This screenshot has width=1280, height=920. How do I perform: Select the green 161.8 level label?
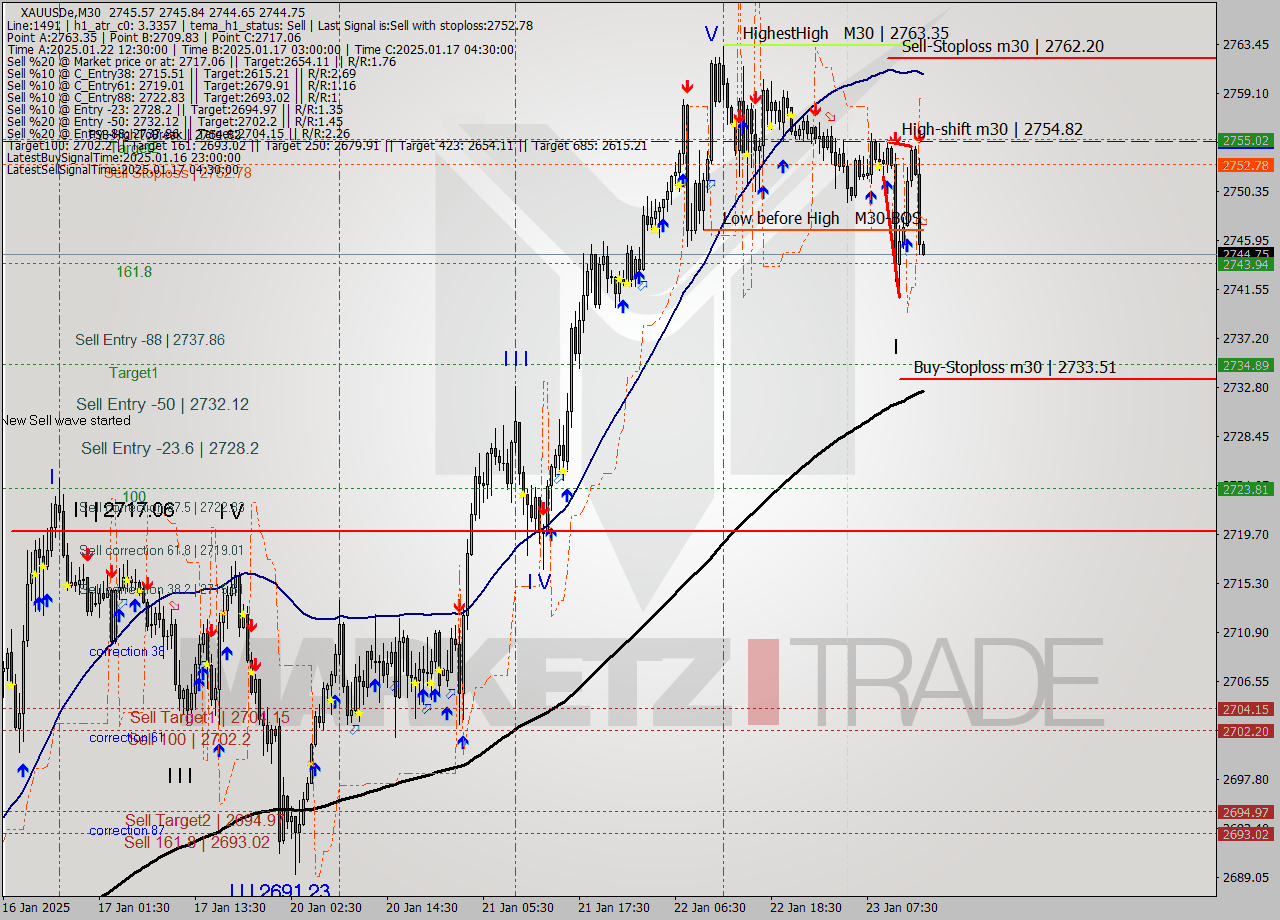click(x=134, y=272)
